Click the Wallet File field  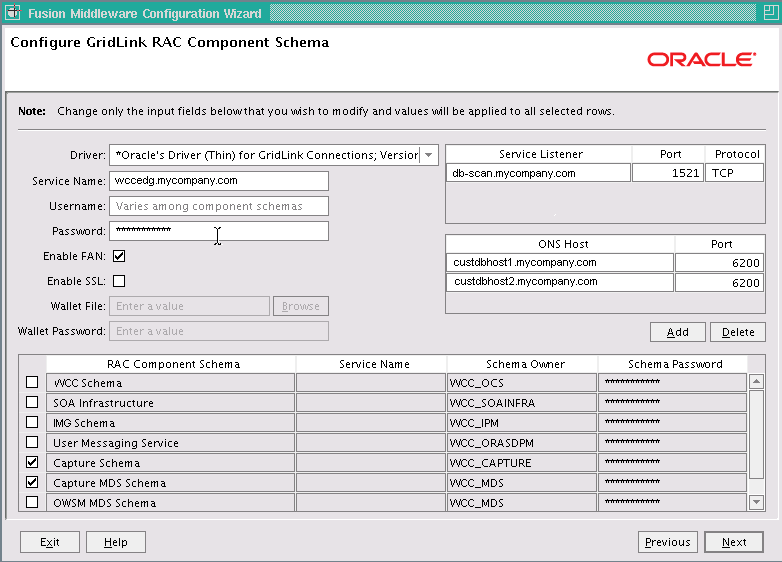190,306
